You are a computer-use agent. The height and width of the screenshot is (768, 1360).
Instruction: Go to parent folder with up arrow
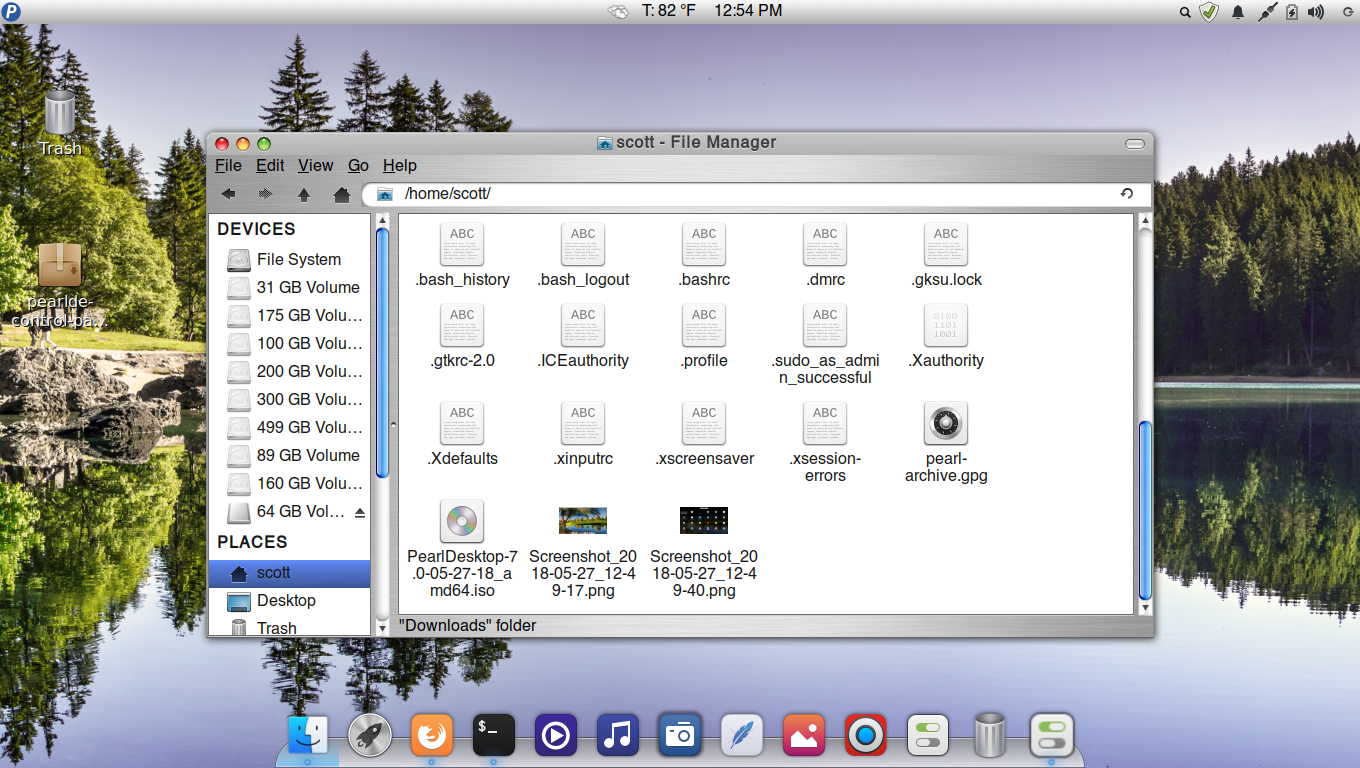pos(304,194)
